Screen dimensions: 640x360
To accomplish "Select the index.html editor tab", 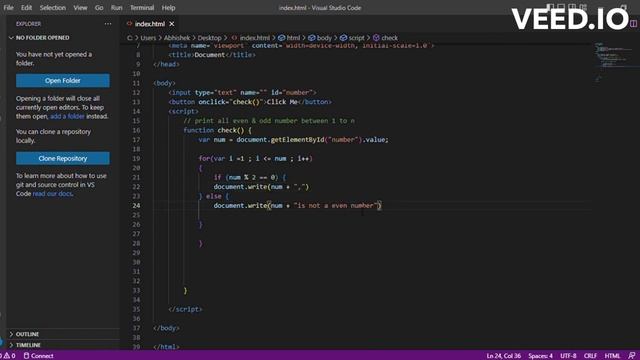I will click(149, 24).
